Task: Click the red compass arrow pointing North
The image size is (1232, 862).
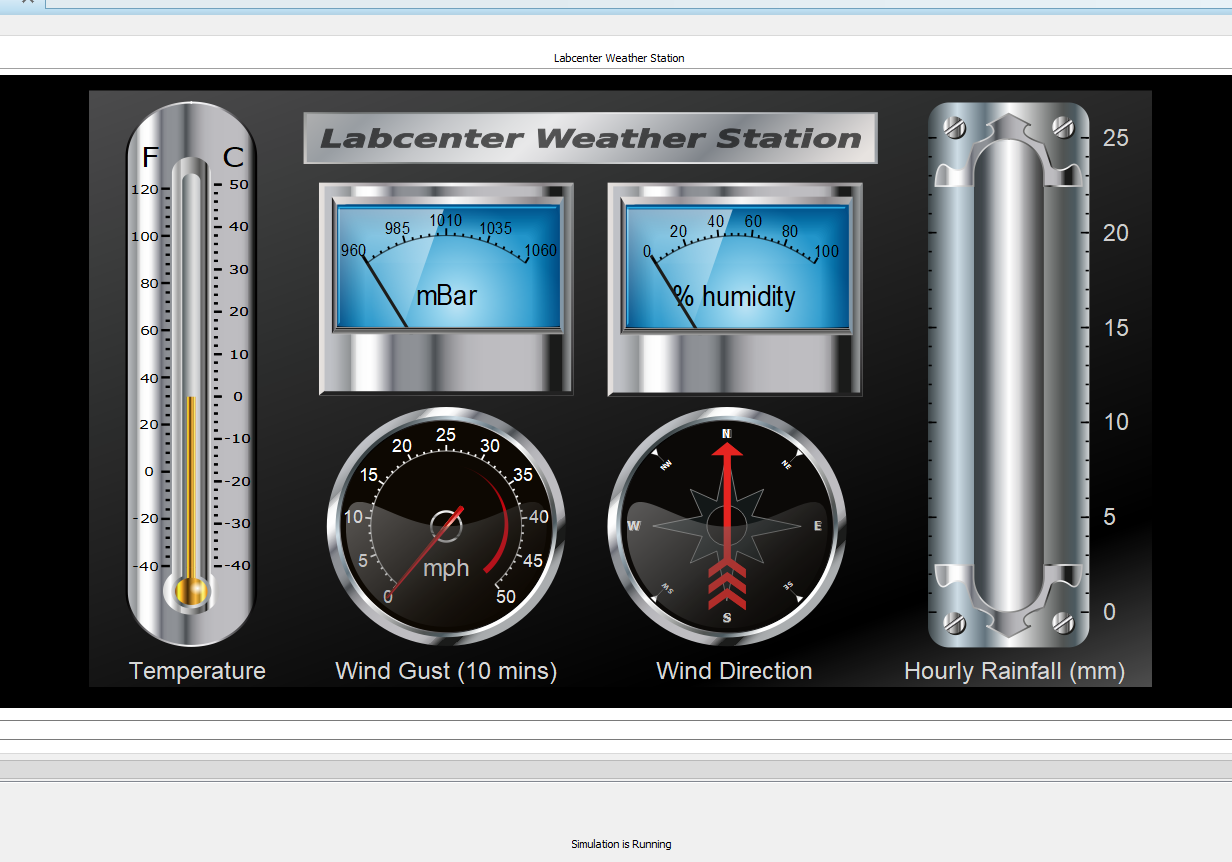Action: click(728, 470)
